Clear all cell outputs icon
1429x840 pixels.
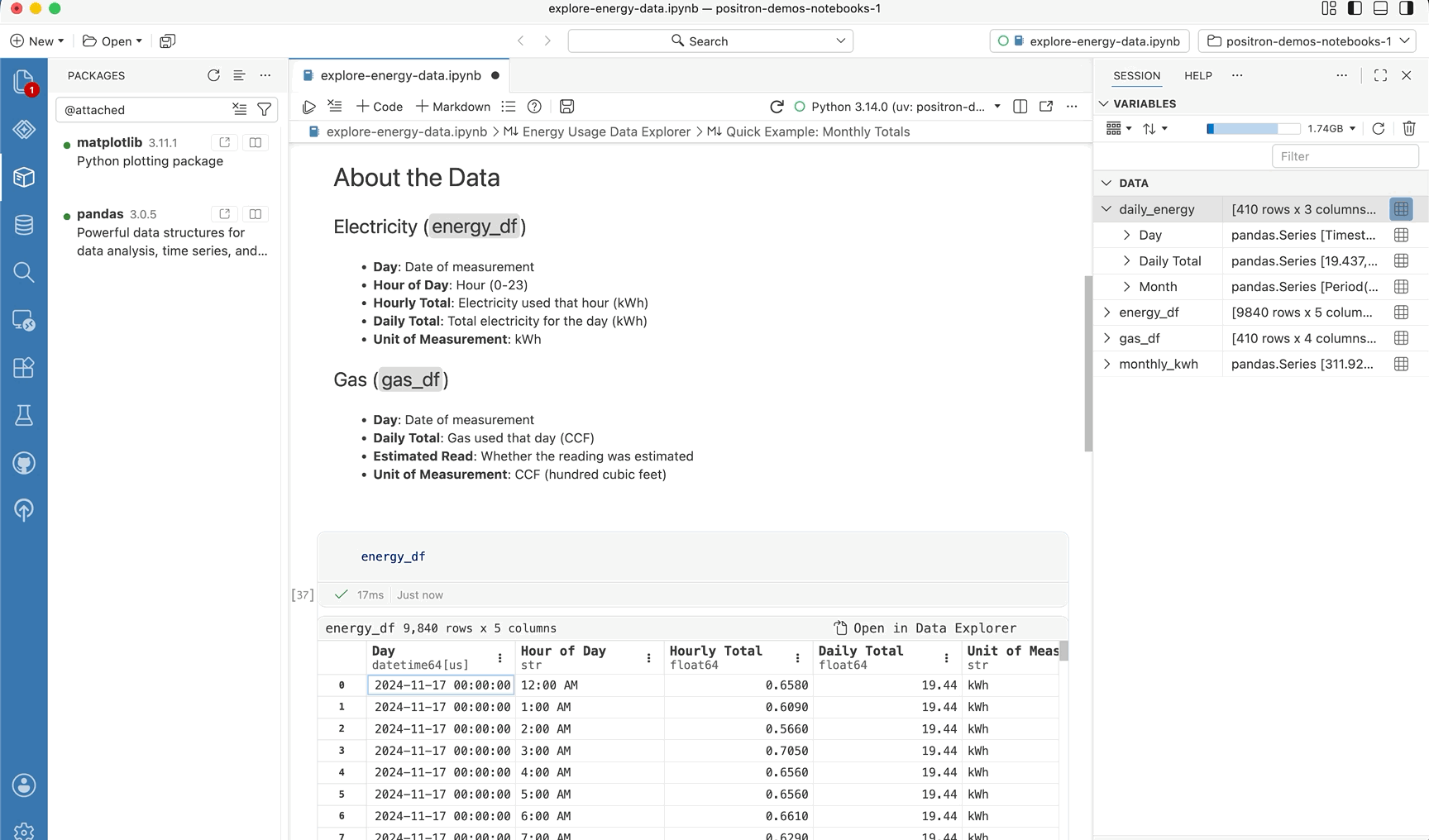[x=335, y=106]
